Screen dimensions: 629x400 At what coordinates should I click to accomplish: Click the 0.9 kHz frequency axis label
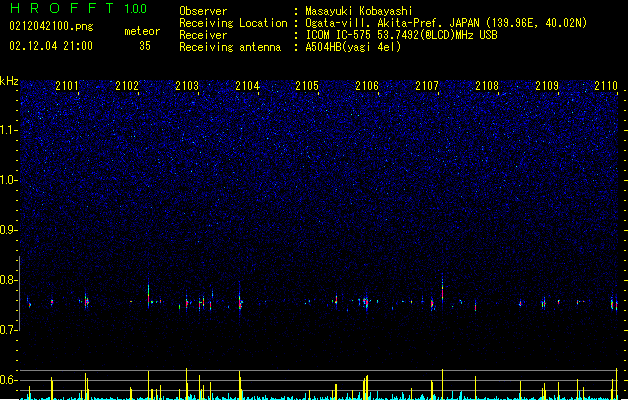tap(9, 230)
